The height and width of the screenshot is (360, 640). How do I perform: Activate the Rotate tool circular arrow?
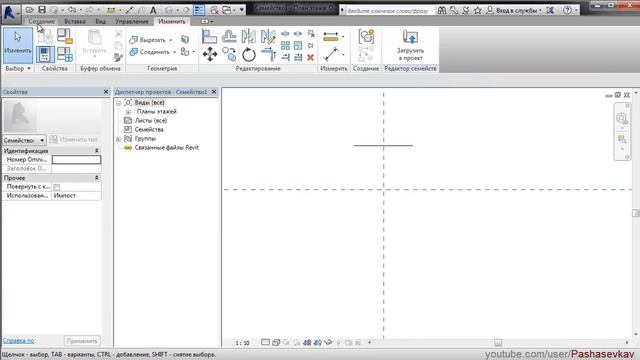point(249,54)
